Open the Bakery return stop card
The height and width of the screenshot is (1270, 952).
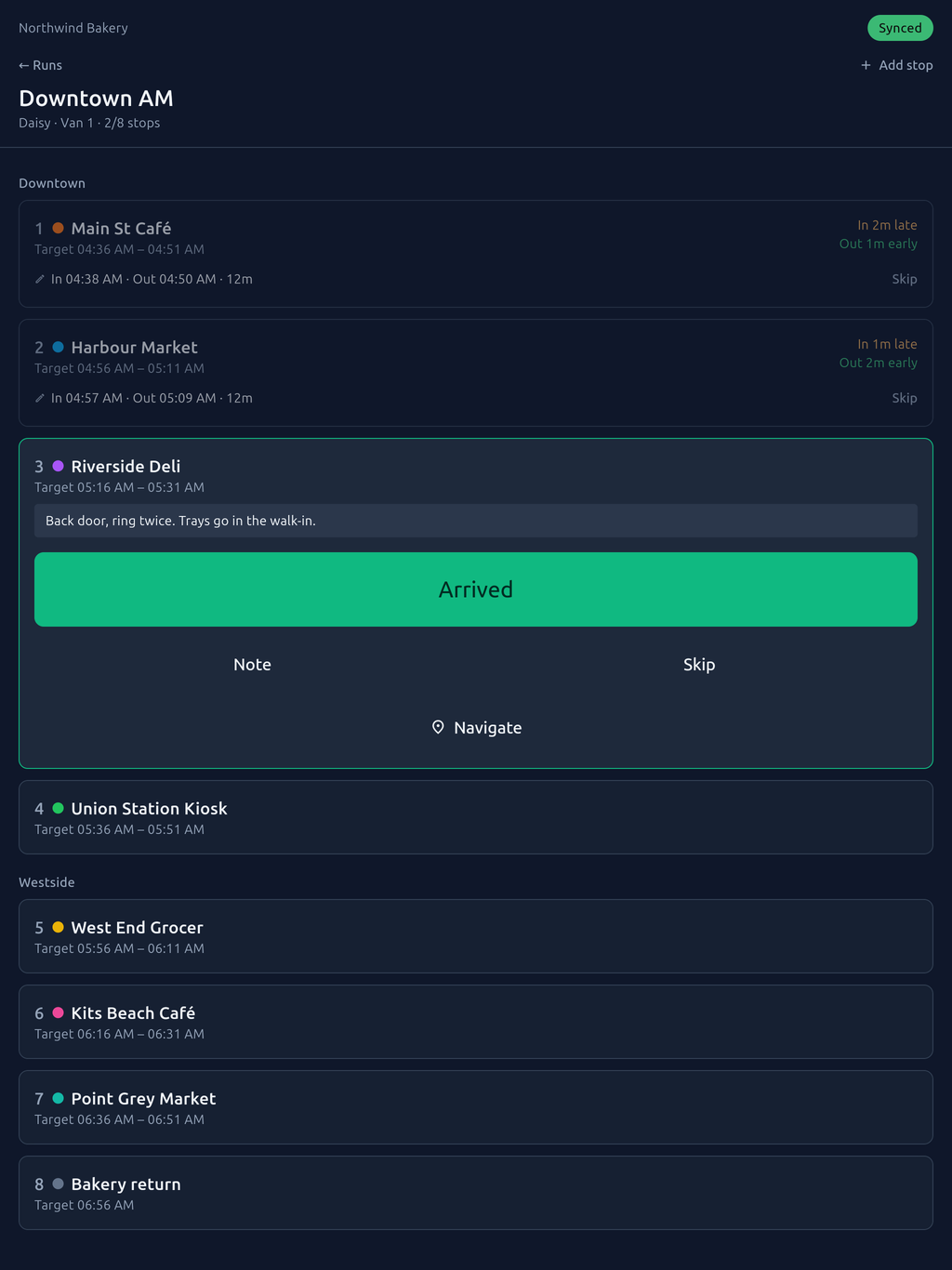coord(476,1193)
